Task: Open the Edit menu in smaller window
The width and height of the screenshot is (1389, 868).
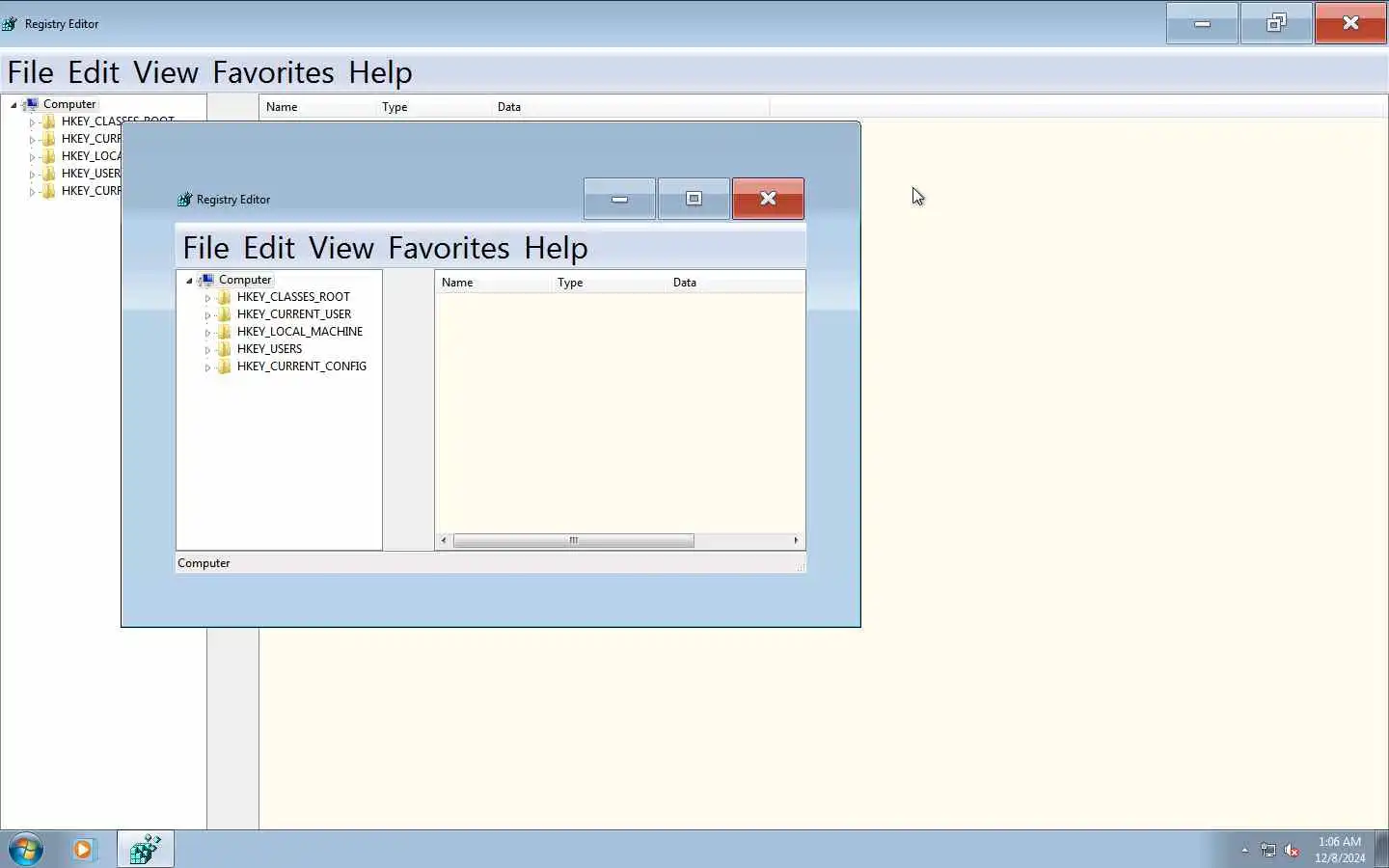Action: 269,249
